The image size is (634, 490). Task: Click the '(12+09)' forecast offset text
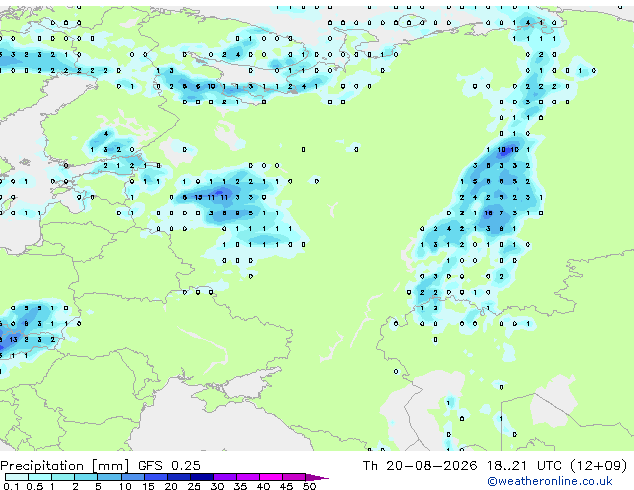coord(598,465)
